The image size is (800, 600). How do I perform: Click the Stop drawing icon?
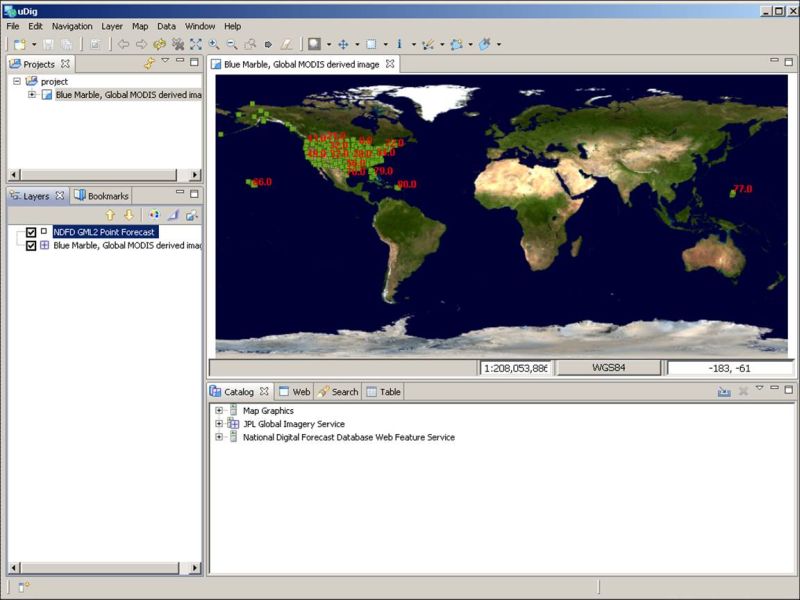[178, 44]
